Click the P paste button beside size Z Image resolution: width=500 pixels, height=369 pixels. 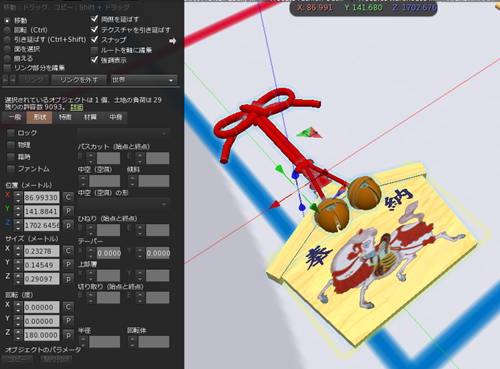tap(68, 279)
